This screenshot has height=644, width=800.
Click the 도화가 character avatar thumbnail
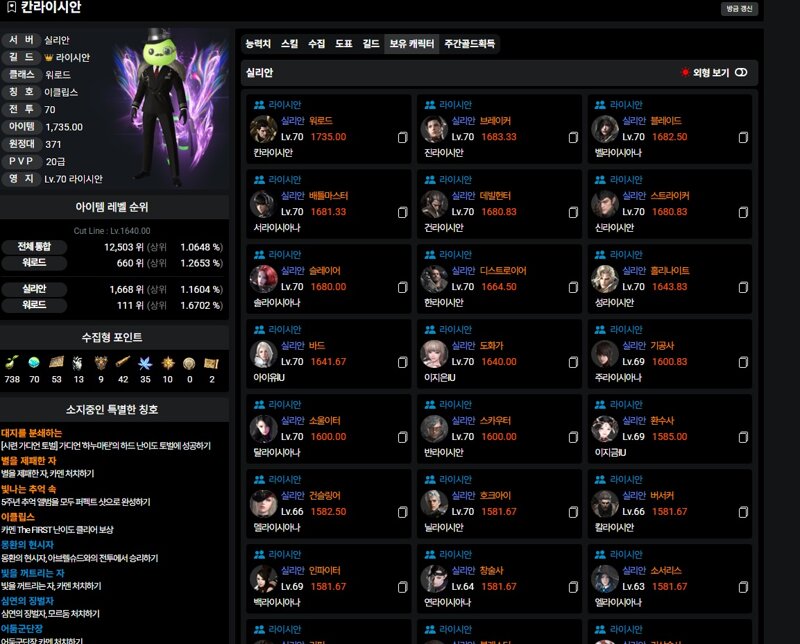point(434,354)
